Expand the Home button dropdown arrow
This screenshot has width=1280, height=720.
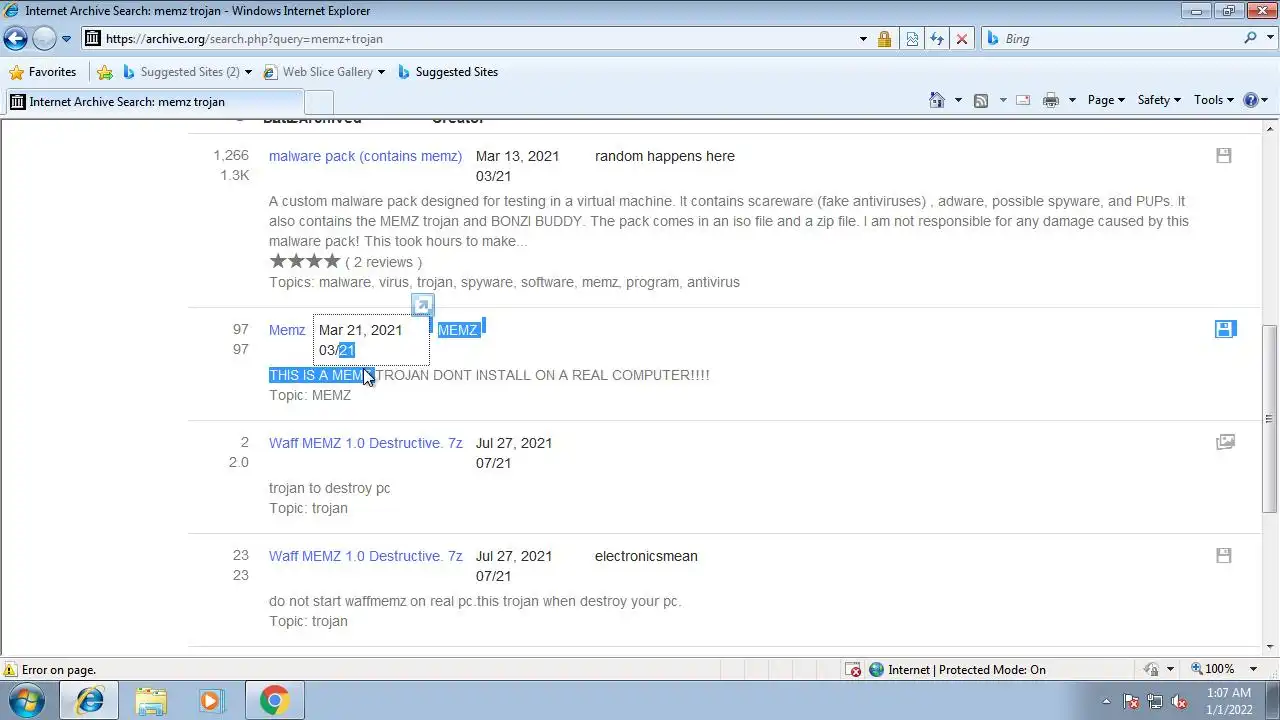tap(958, 100)
